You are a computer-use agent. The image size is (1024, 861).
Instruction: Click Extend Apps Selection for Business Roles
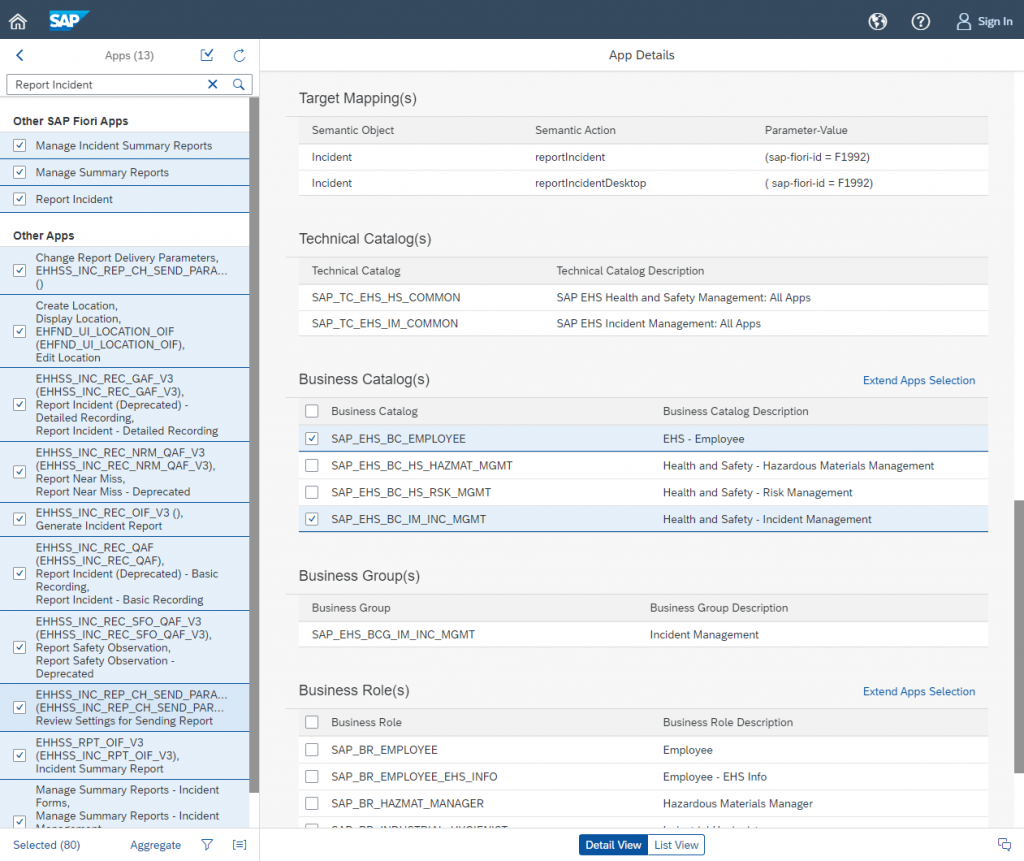point(919,691)
